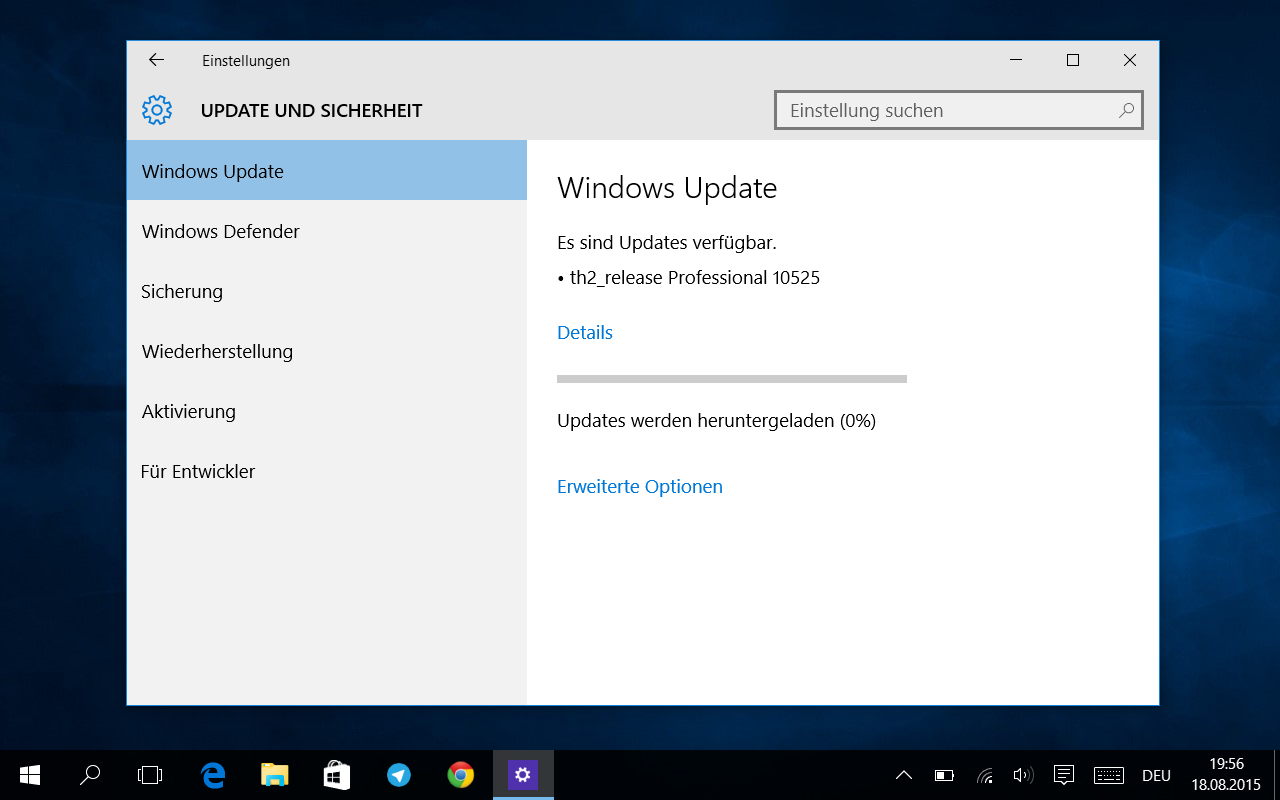Click the update download progress bar
Image resolution: width=1280 pixels, height=800 pixels.
coord(732,379)
